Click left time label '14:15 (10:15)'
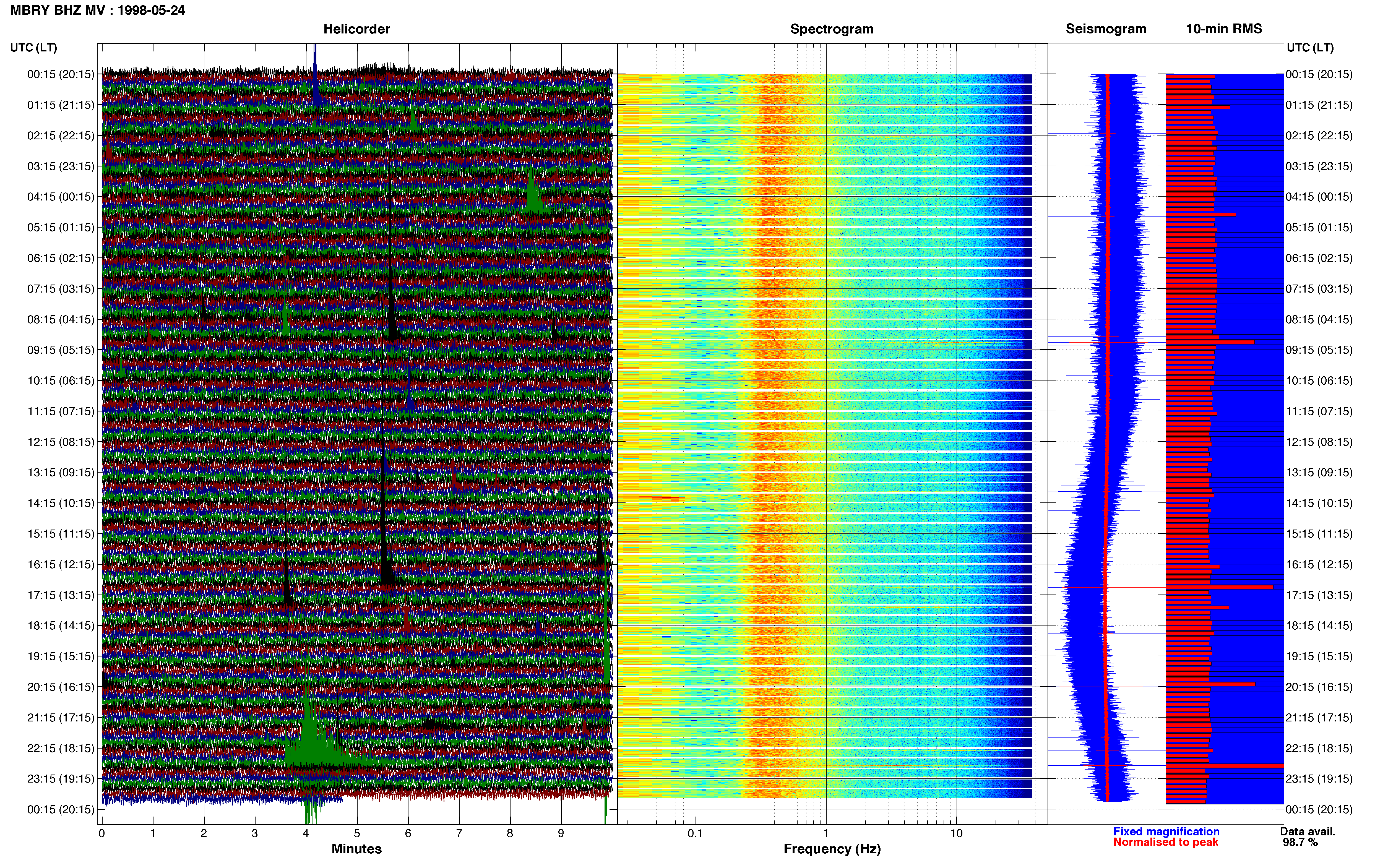This screenshot has height=868, width=1388. pyautogui.click(x=61, y=503)
